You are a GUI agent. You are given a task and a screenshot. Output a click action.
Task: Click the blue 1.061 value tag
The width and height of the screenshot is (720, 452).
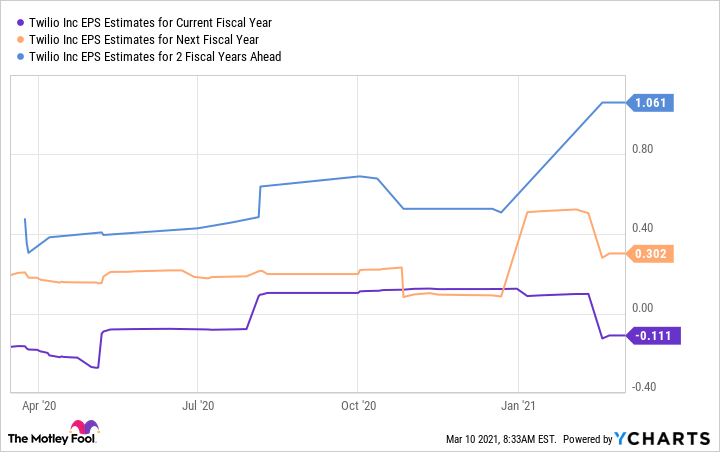655,102
